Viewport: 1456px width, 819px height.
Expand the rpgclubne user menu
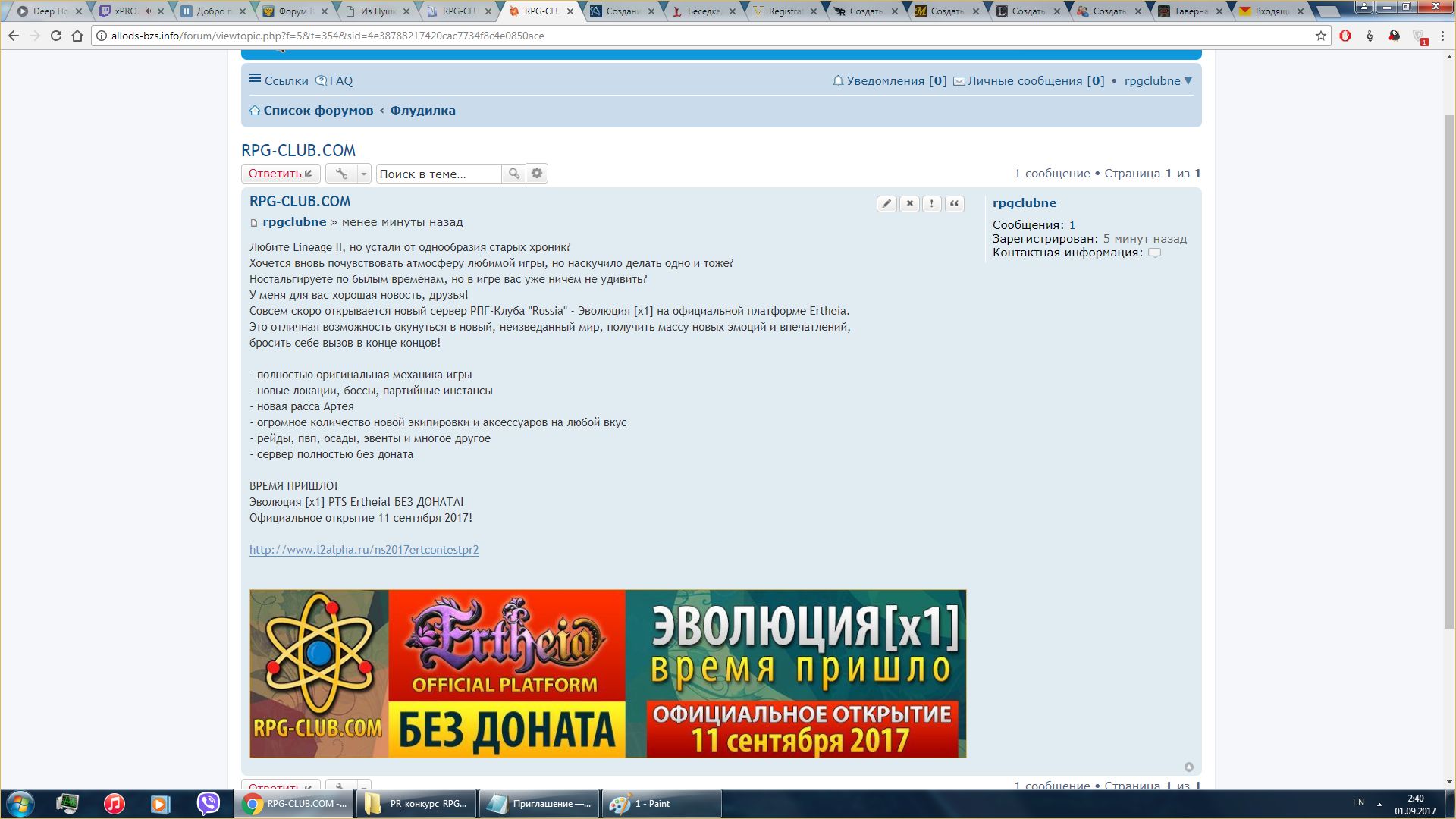tap(1158, 81)
